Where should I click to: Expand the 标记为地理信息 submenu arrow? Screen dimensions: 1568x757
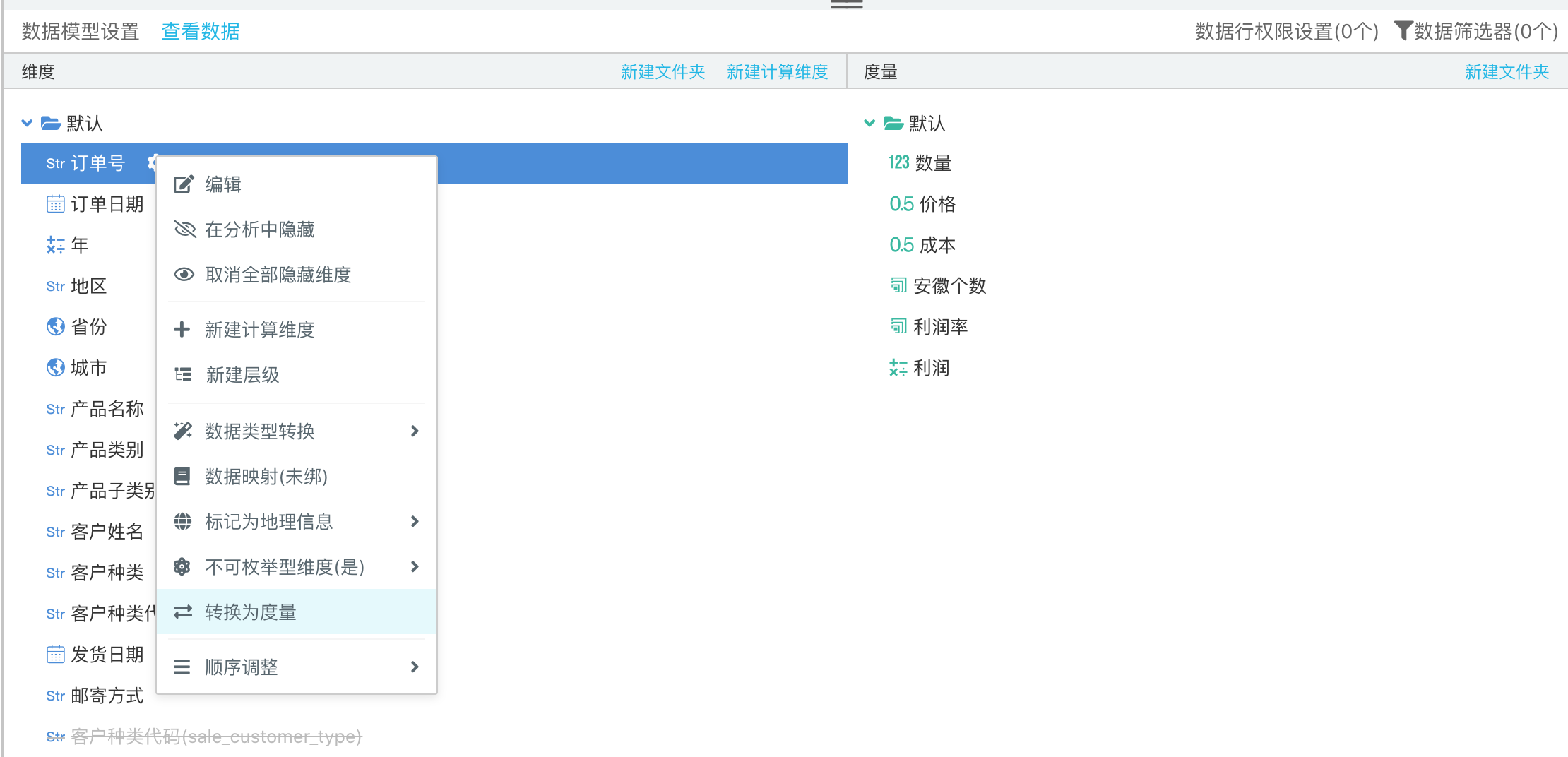click(x=415, y=521)
